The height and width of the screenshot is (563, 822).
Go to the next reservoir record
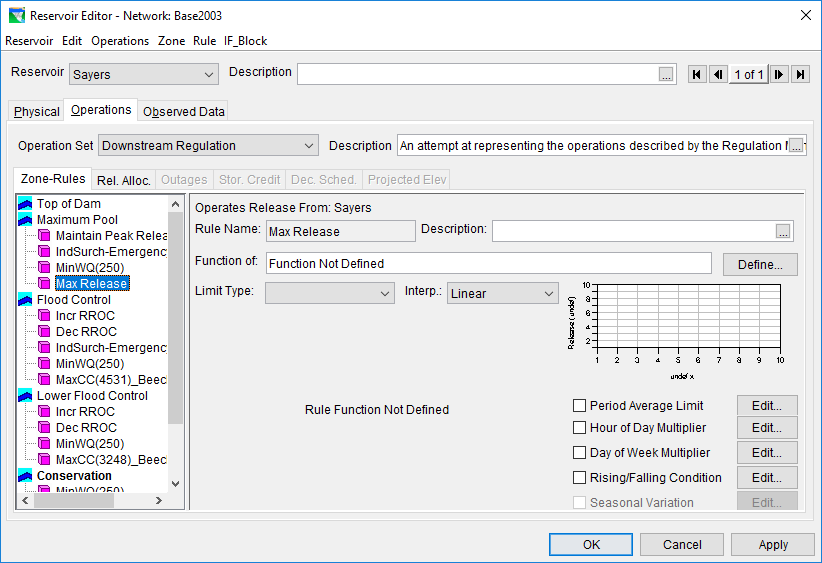click(779, 75)
